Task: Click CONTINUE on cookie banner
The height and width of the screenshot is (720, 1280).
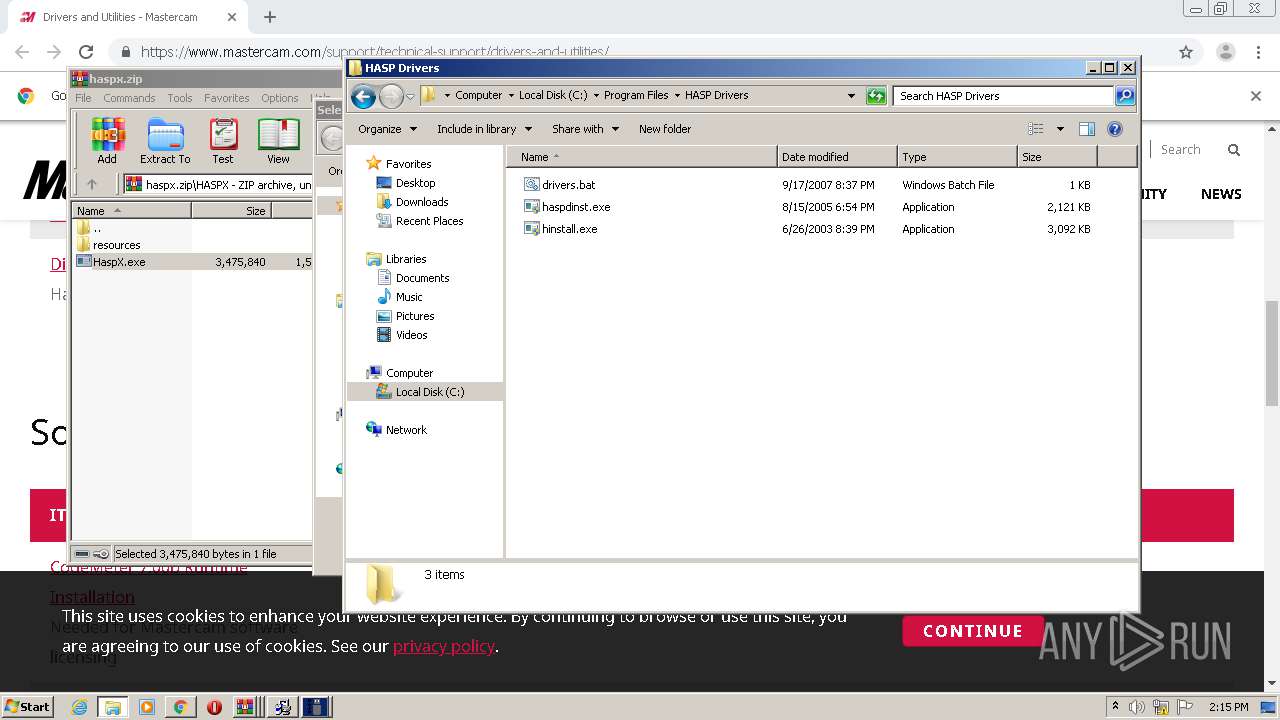Action: 972,631
